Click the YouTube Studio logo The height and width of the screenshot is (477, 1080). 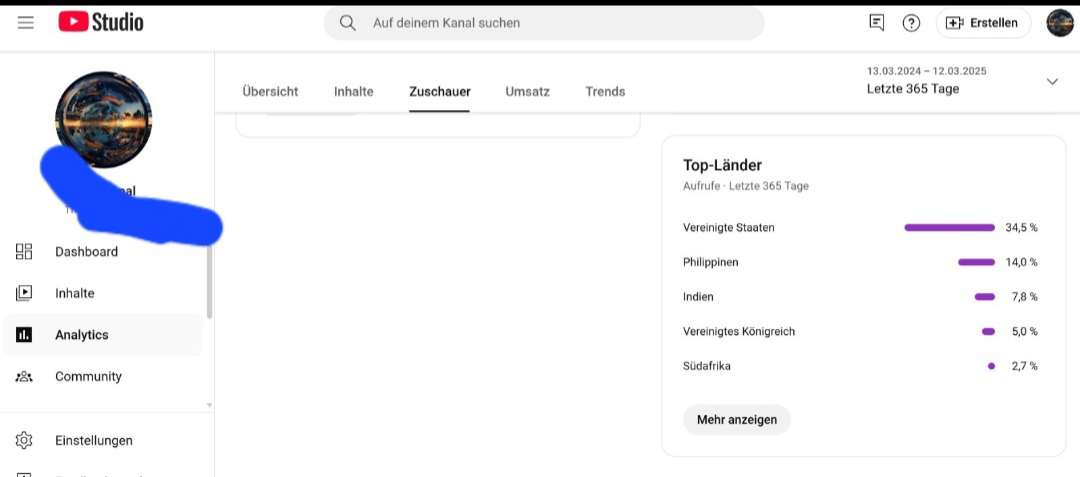coord(101,22)
